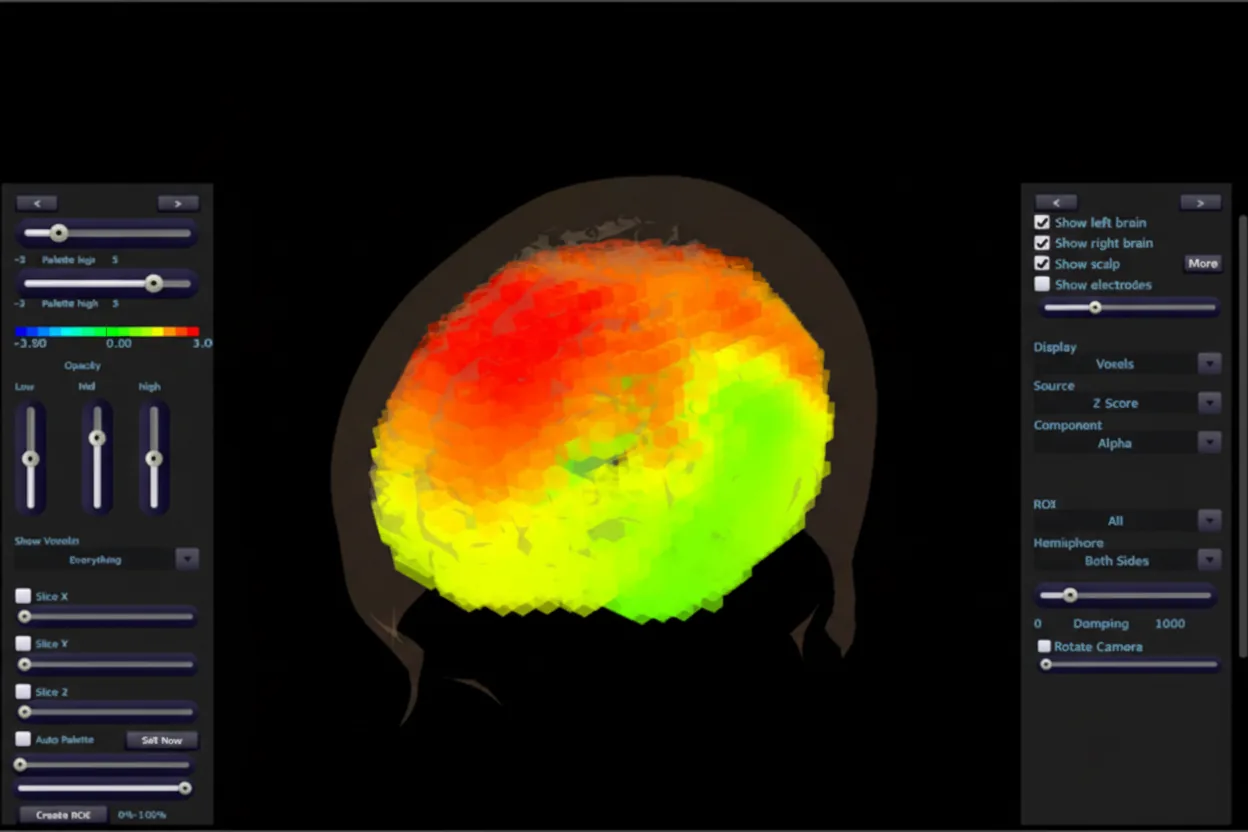Check the Slice X box
Image resolution: width=1248 pixels, height=832 pixels.
23,596
